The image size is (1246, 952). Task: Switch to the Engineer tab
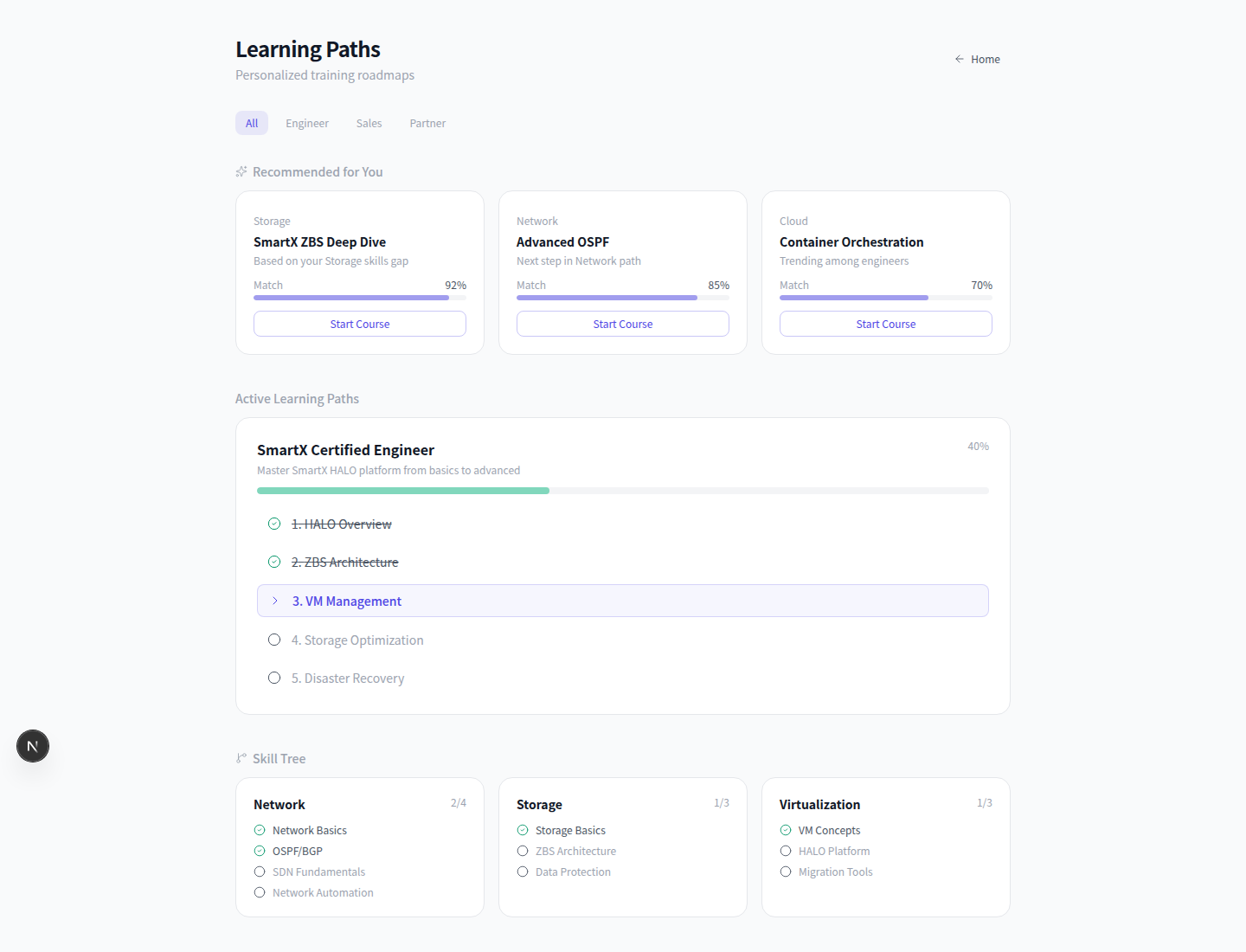tap(307, 123)
